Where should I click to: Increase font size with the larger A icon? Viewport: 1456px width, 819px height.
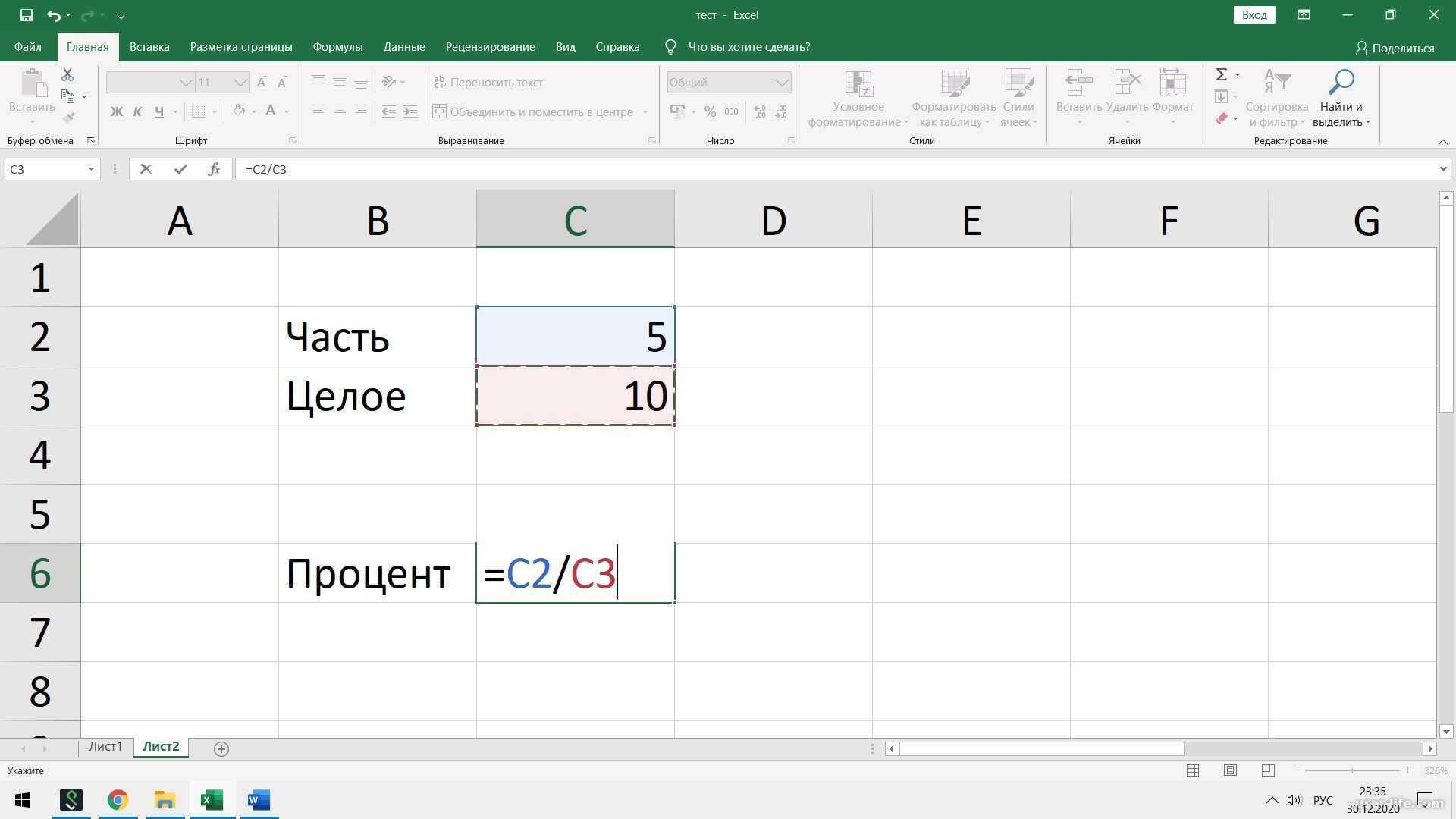point(262,82)
